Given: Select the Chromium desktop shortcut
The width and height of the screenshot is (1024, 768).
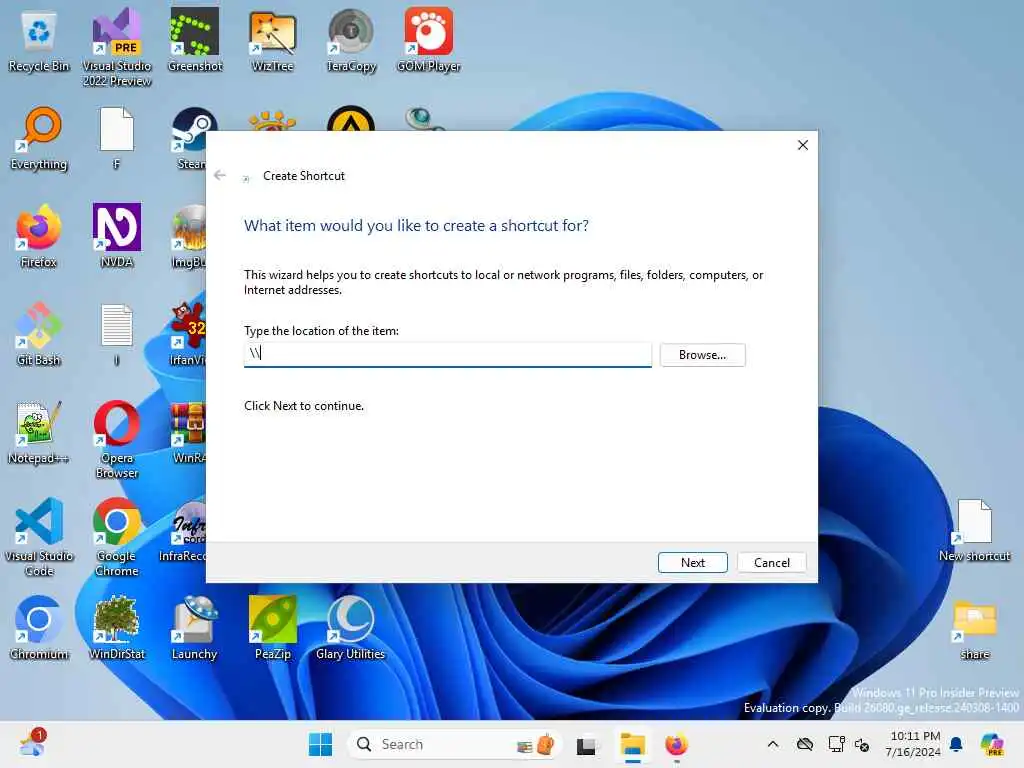Looking at the screenshot, I should pos(39,628).
